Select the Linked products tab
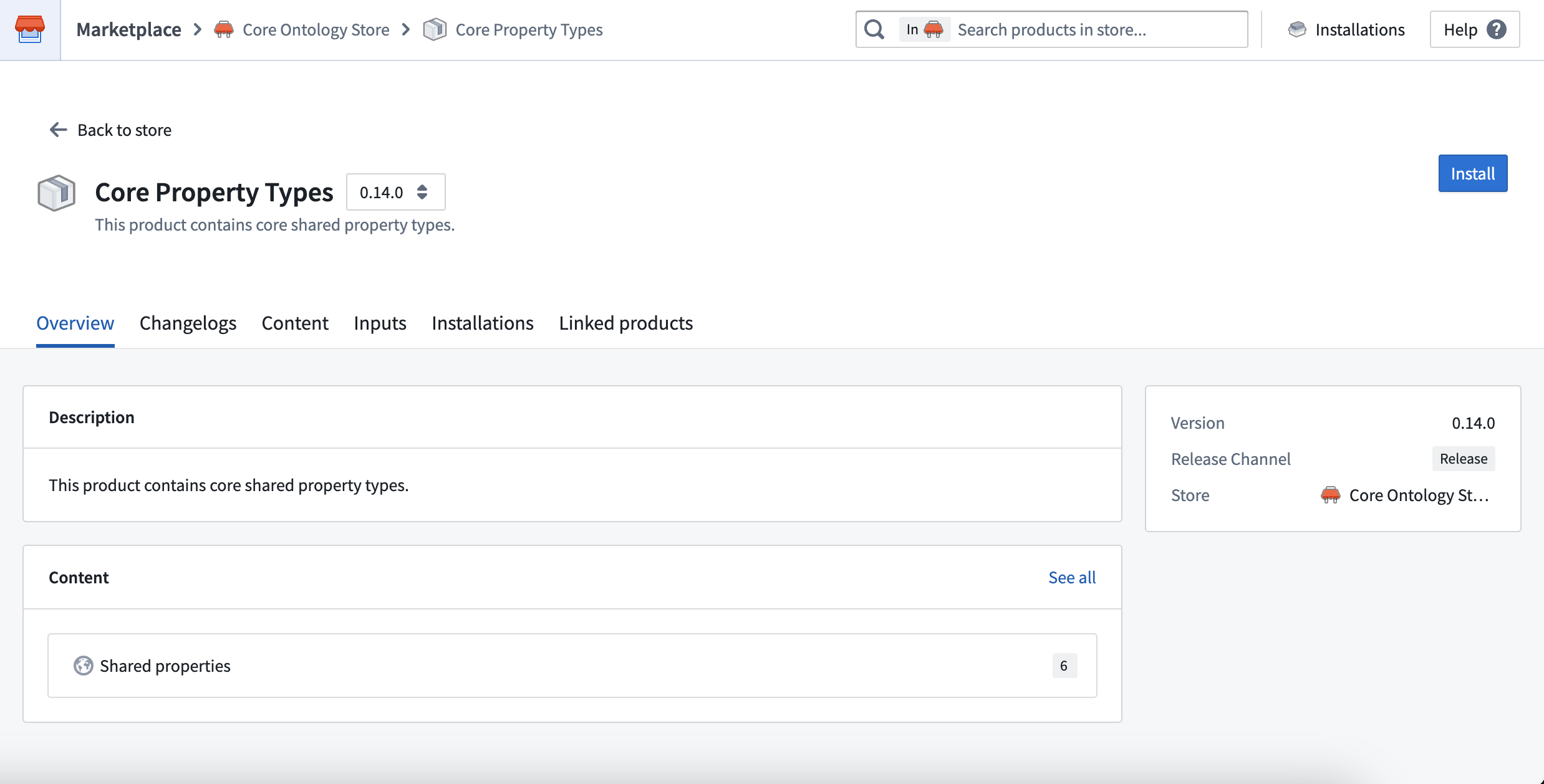 626,322
